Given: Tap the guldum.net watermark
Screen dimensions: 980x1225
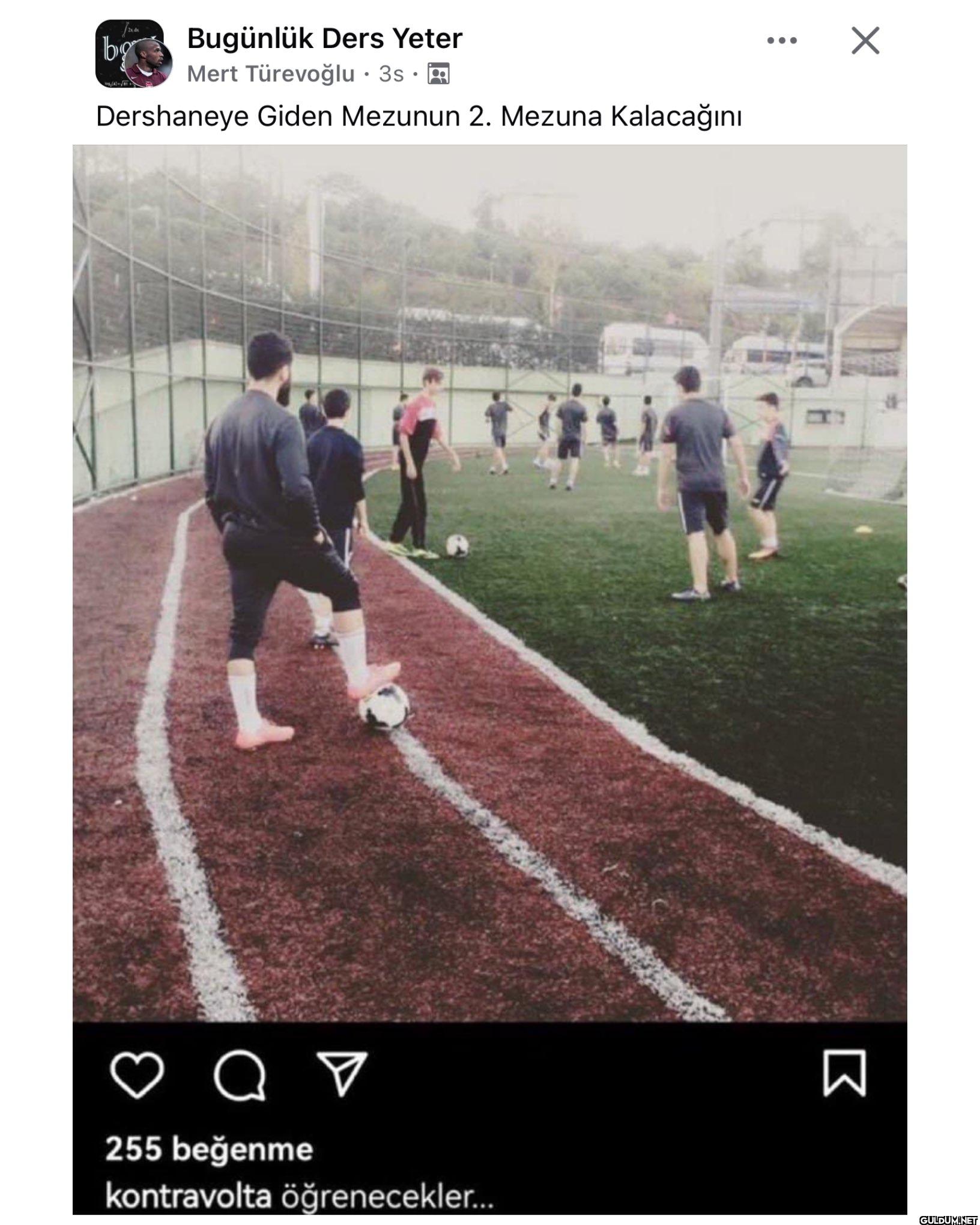Looking at the screenshot, I should click(x=949, y=1220).
